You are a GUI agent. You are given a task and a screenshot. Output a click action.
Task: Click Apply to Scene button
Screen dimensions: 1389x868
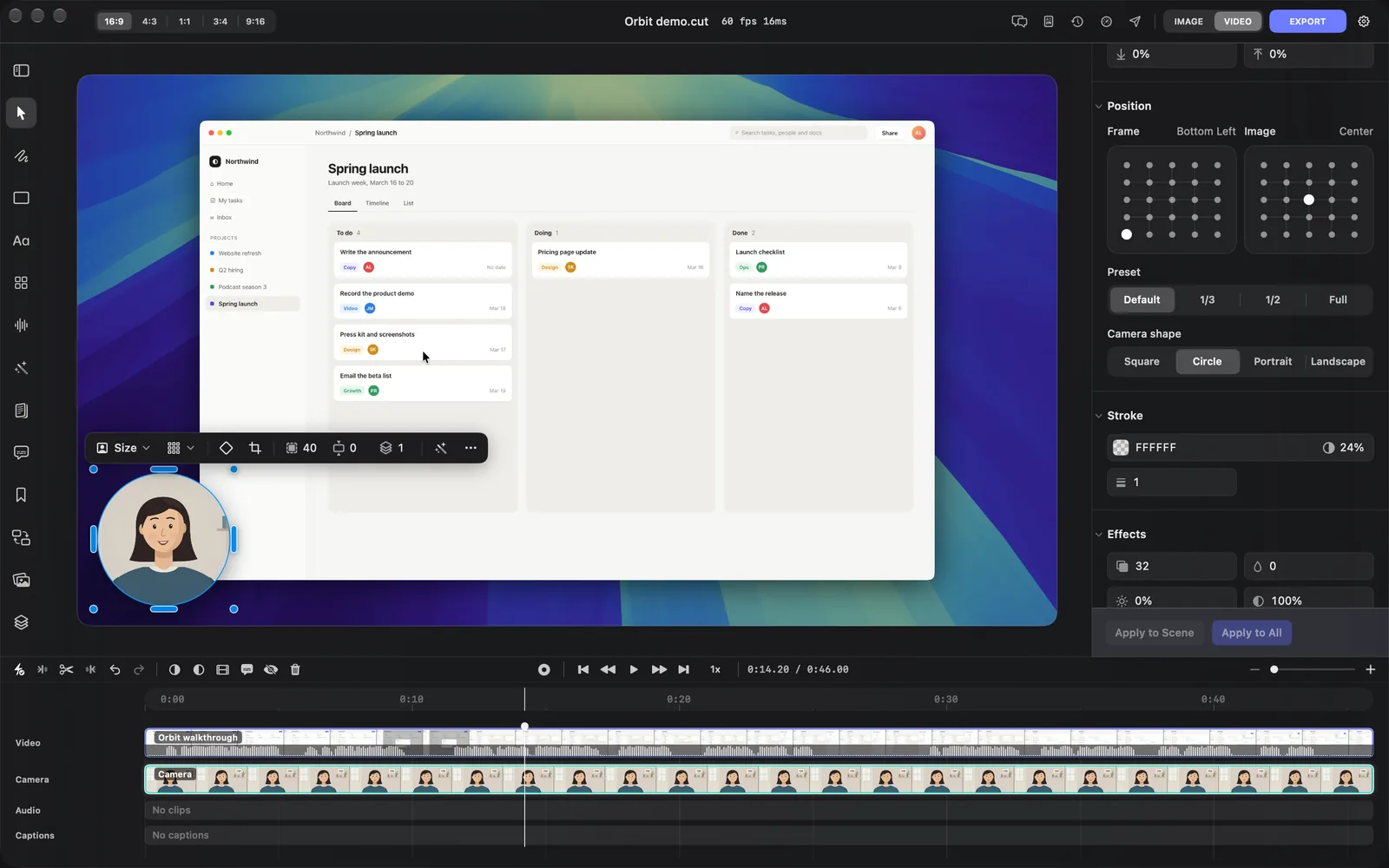coord(1155,633)
